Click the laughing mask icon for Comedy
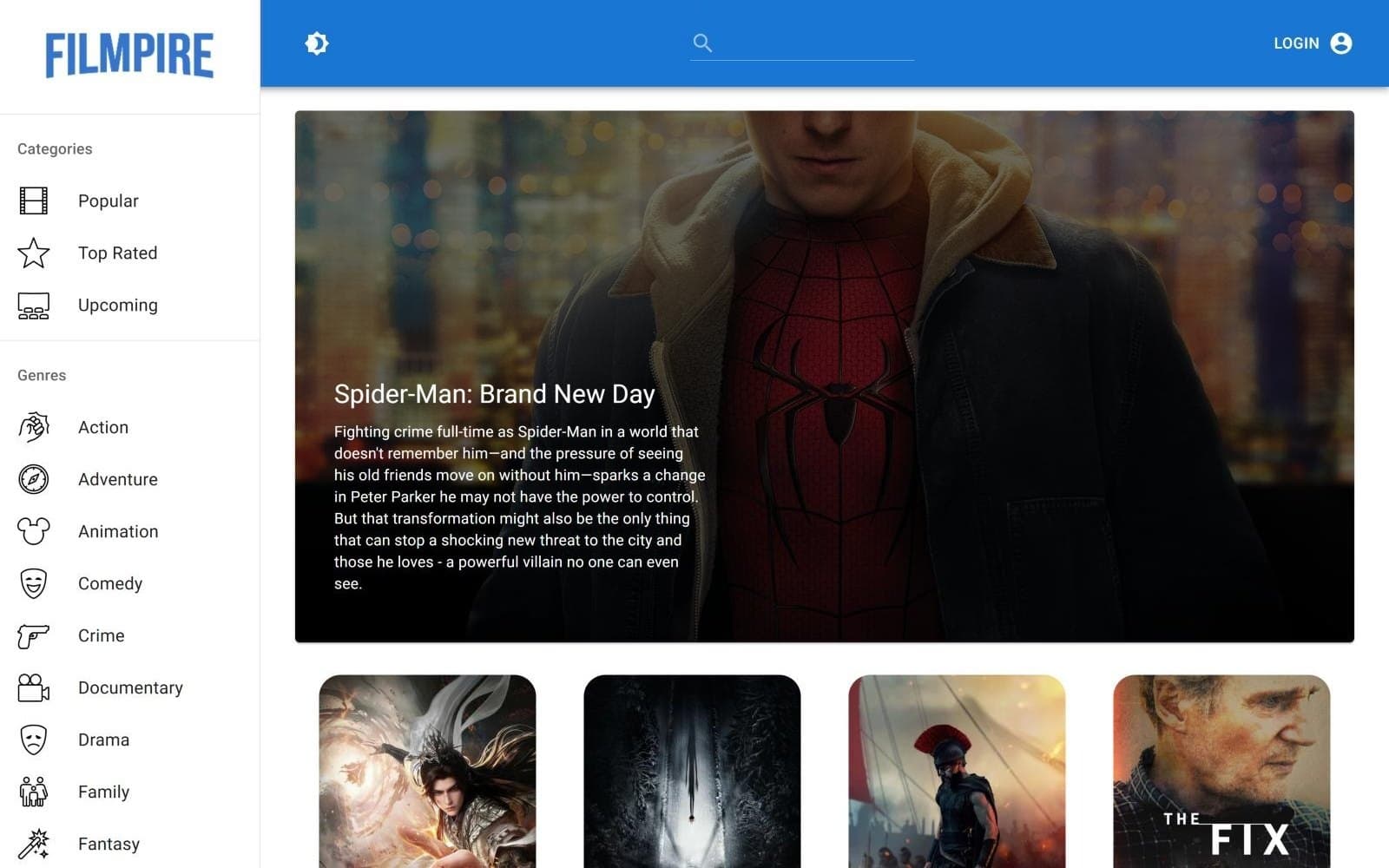This screenshot has height=868, width=1389. pos(34,583)
